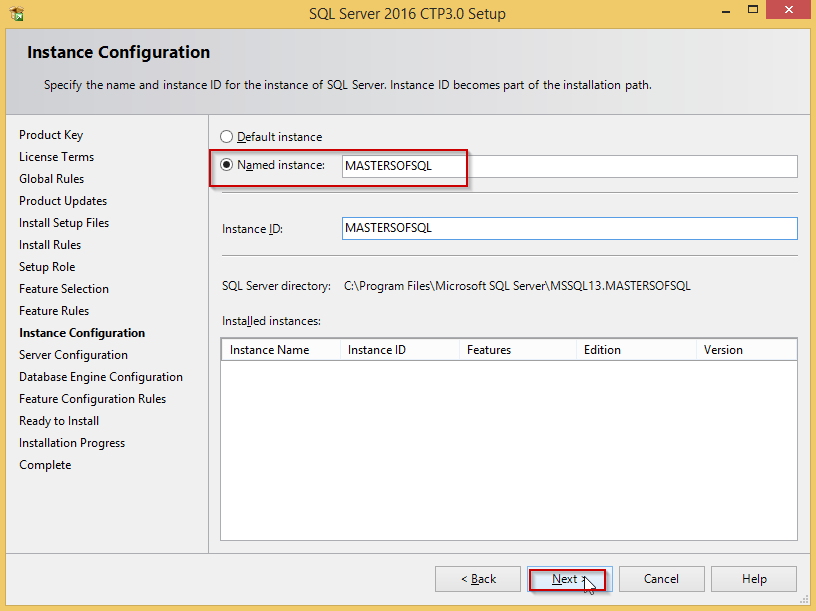The height and width of the screenshot is (611, 816).
Task: Close the setup window
Action: (x=789, y=10)
